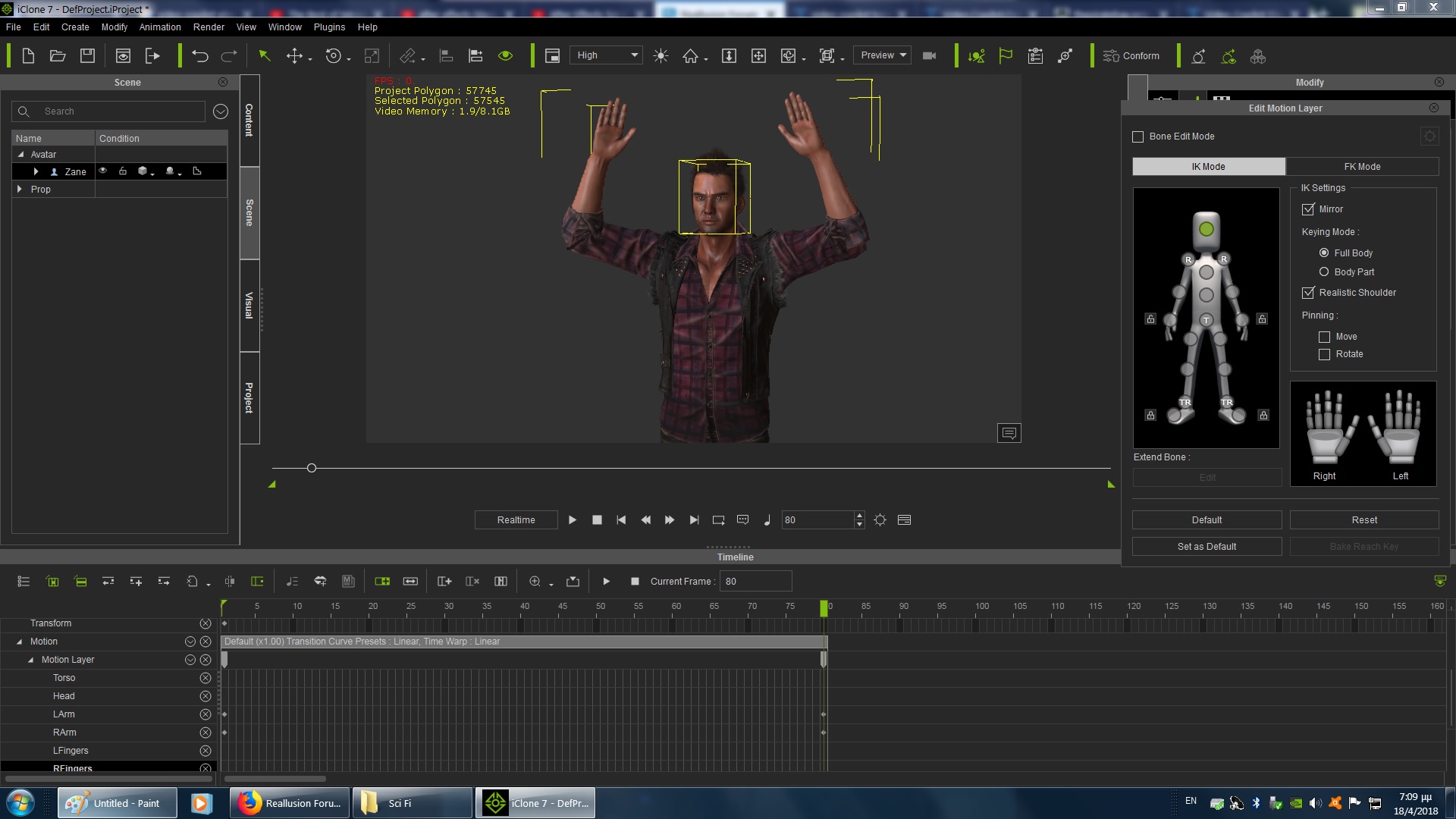
Task: Select the Rotate object tool
Action: point(333,55)
